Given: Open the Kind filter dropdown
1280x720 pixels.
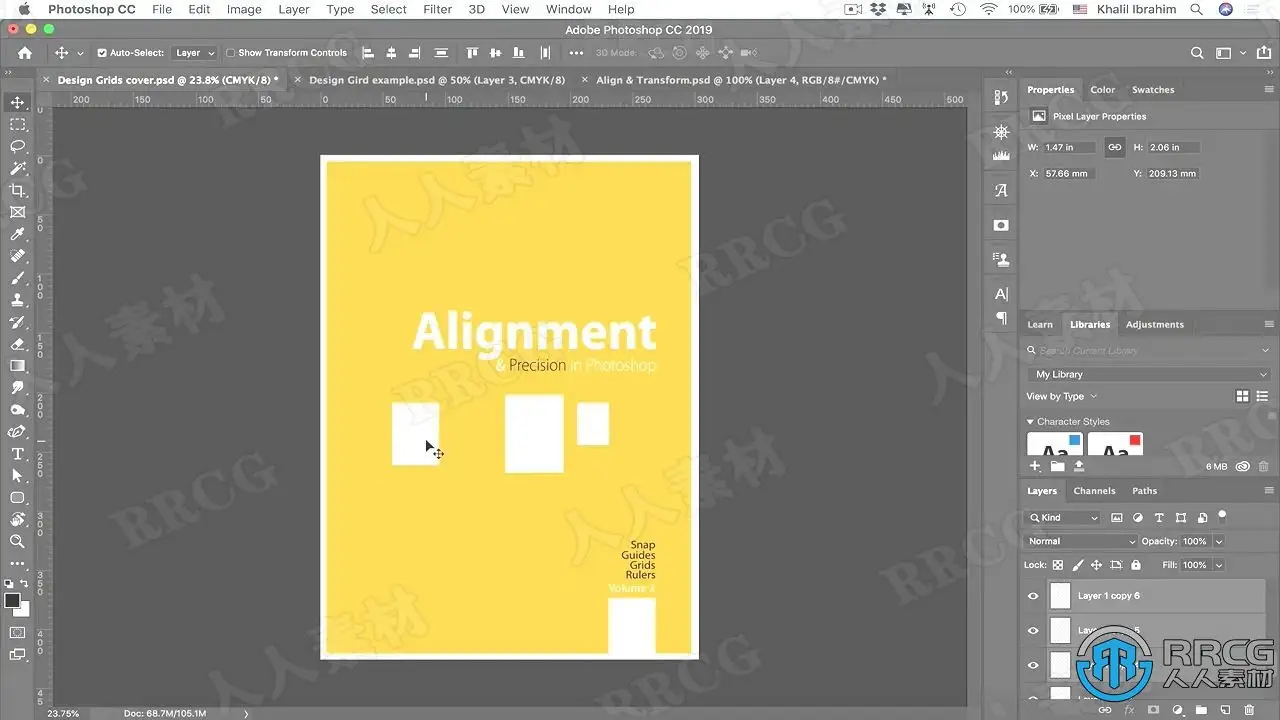Looking at the screenshot, I should tap(1064, 518).
